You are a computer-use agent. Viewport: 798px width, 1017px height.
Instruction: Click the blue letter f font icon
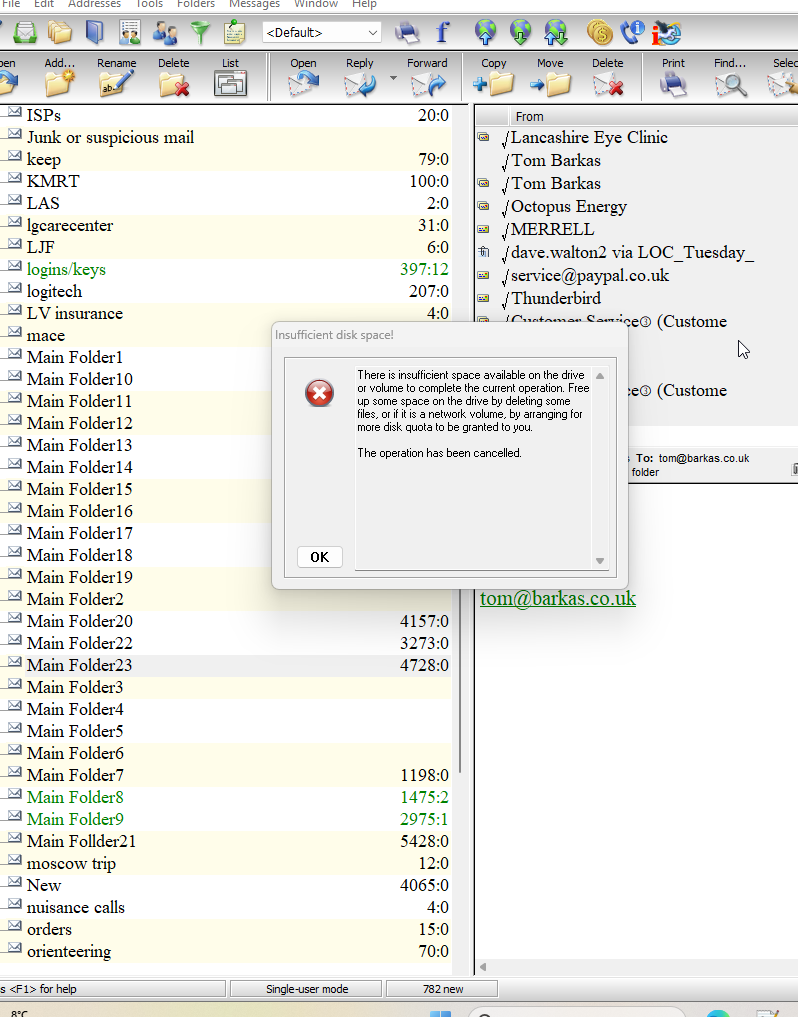(x=441, y=33)
